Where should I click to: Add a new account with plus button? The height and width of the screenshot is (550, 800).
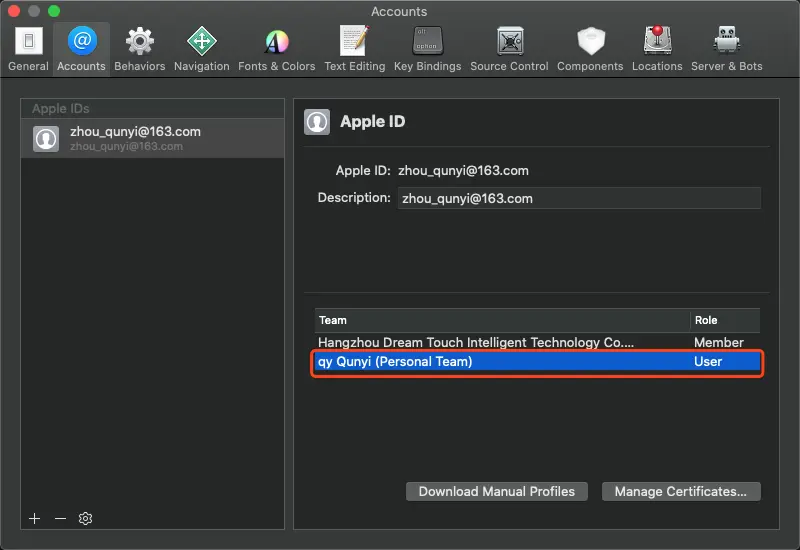34,518
